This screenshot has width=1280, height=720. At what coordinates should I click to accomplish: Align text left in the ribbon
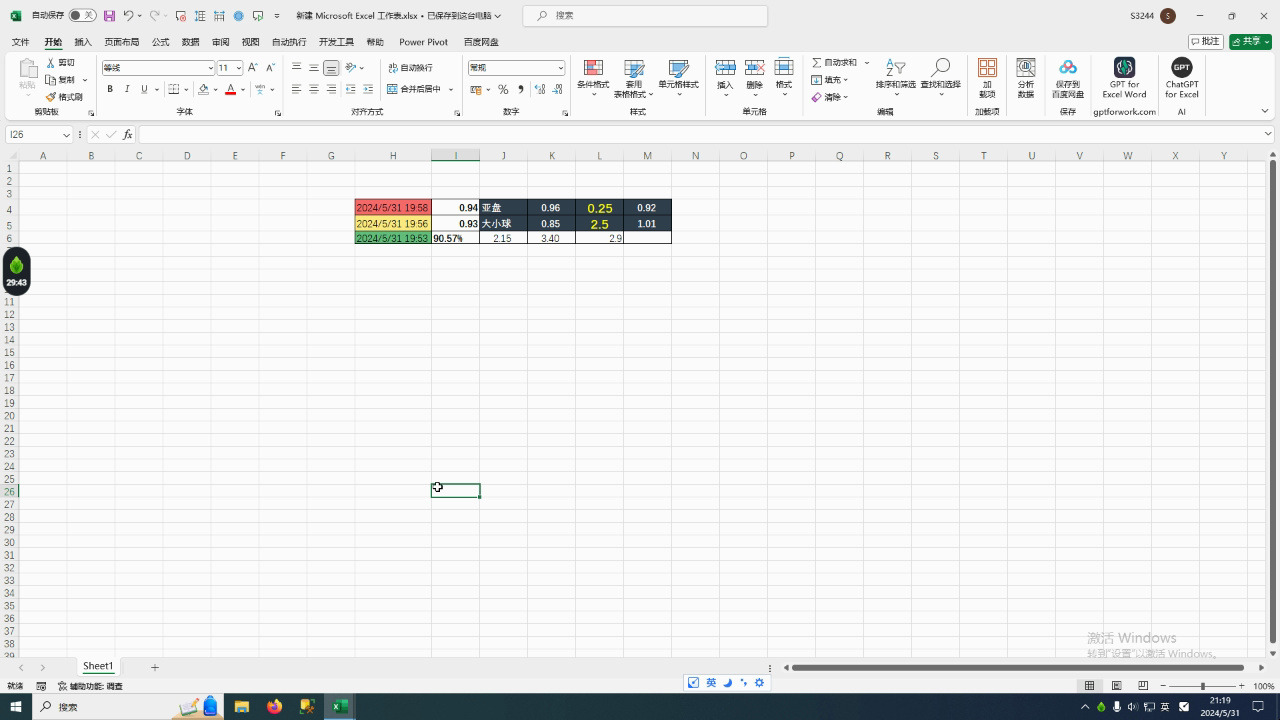(x=296, y=89)
